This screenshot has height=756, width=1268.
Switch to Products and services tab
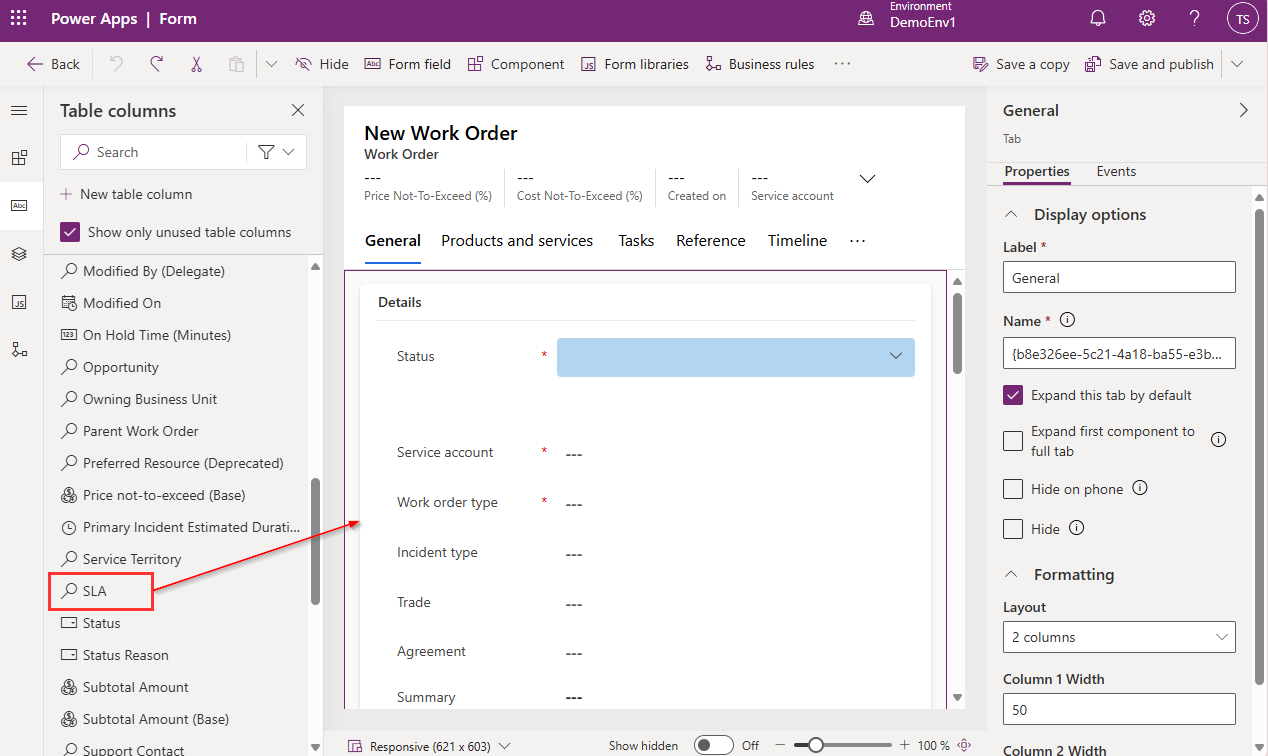(x=517, y=240)
